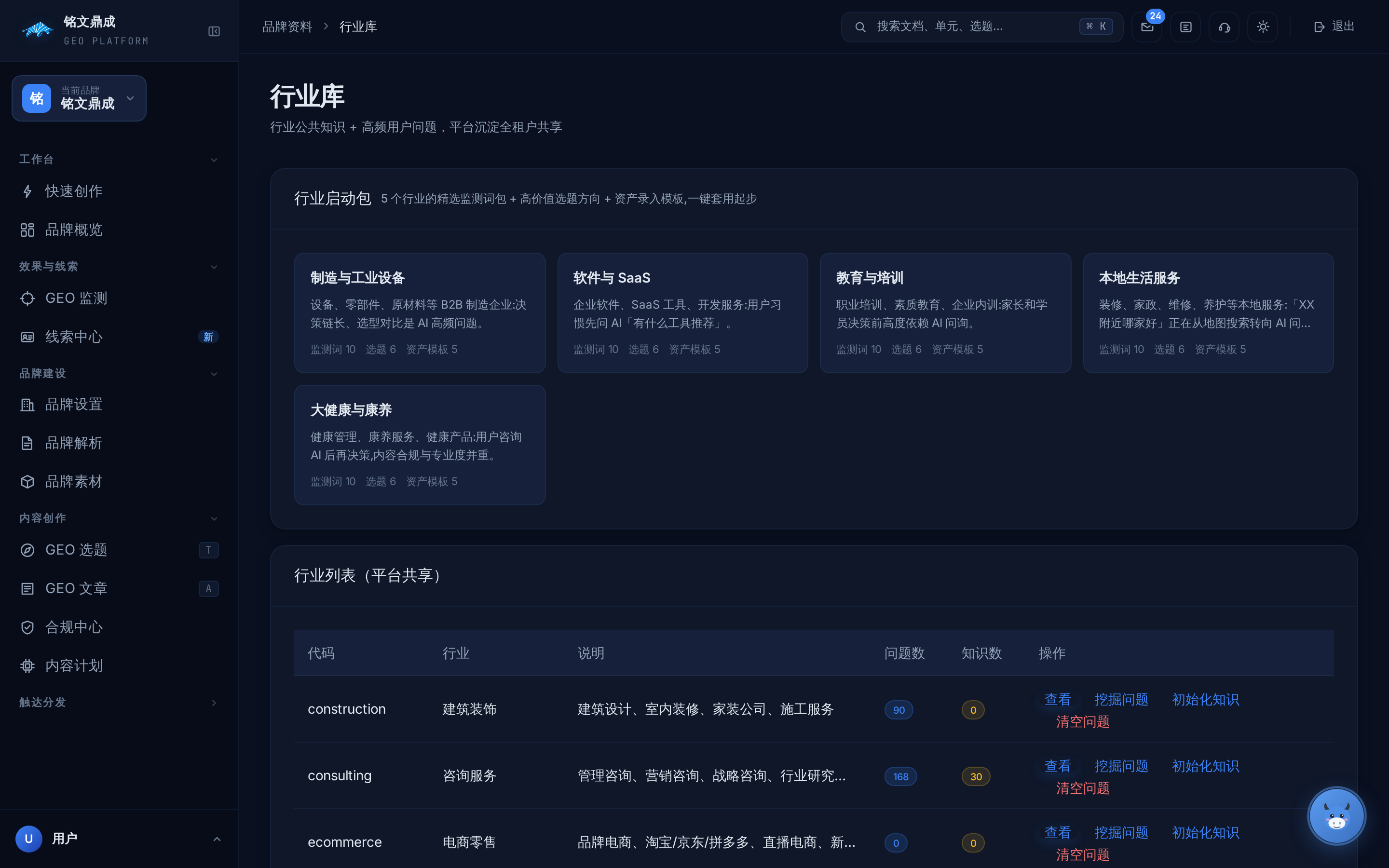Click the GEO 选题 compass icon
The width and height of the screenshot is (1389, 868).
pyautogui.click(x=27, y=550)
